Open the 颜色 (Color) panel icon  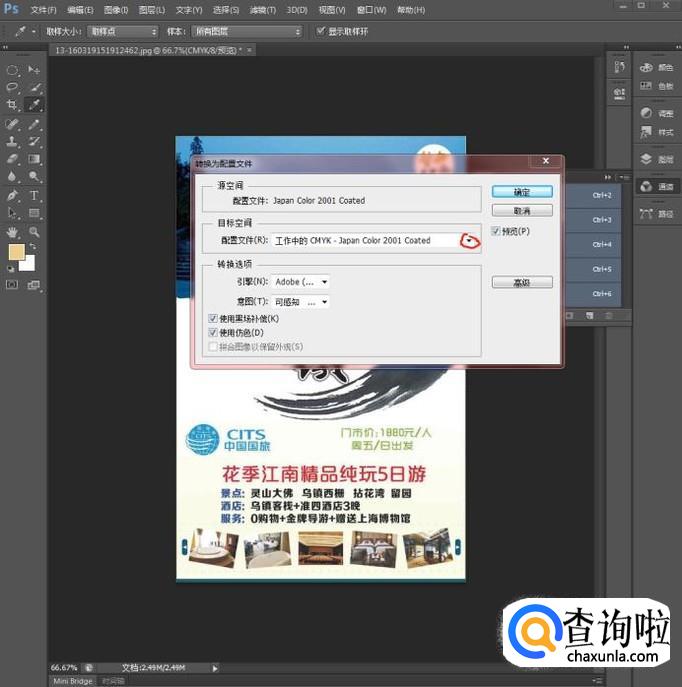click(x=657, y=67)
